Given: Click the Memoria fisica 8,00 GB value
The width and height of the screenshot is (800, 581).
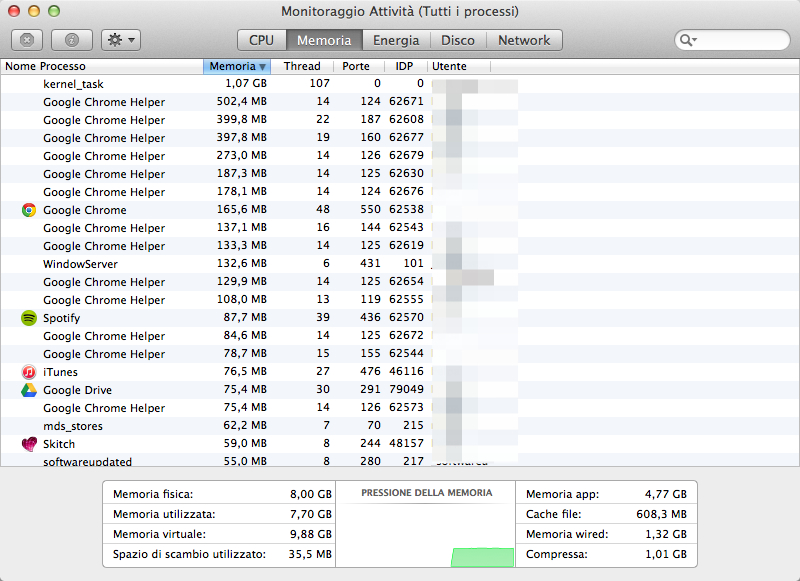Looking at the screenshot, I should pos(311,494).
